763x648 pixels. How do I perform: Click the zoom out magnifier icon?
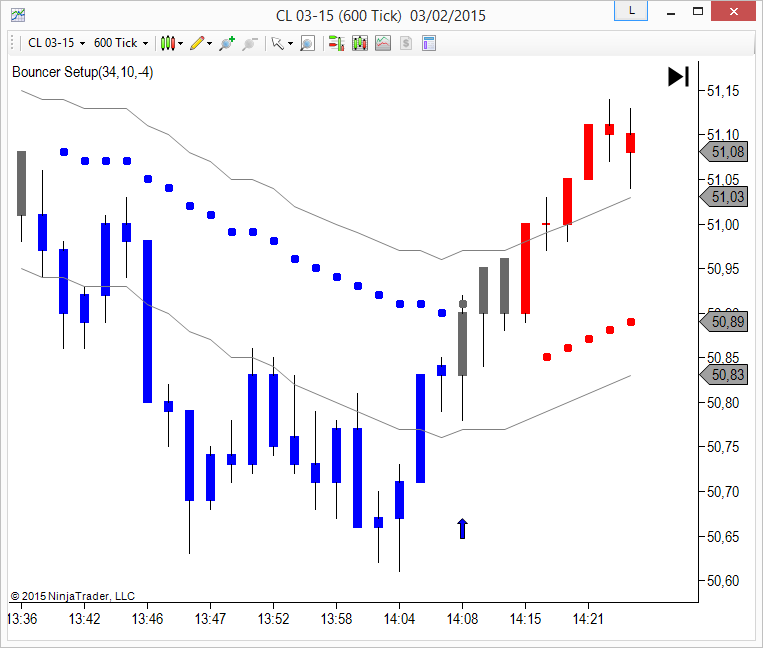coord(250,43)
